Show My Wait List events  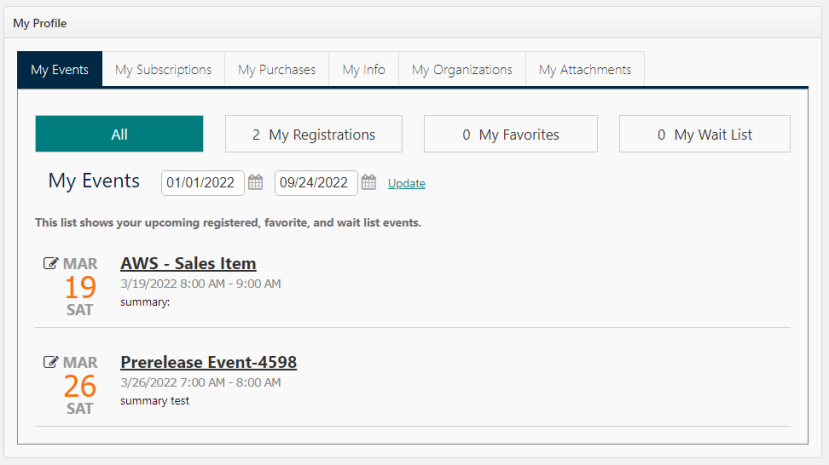pos(705,134)
